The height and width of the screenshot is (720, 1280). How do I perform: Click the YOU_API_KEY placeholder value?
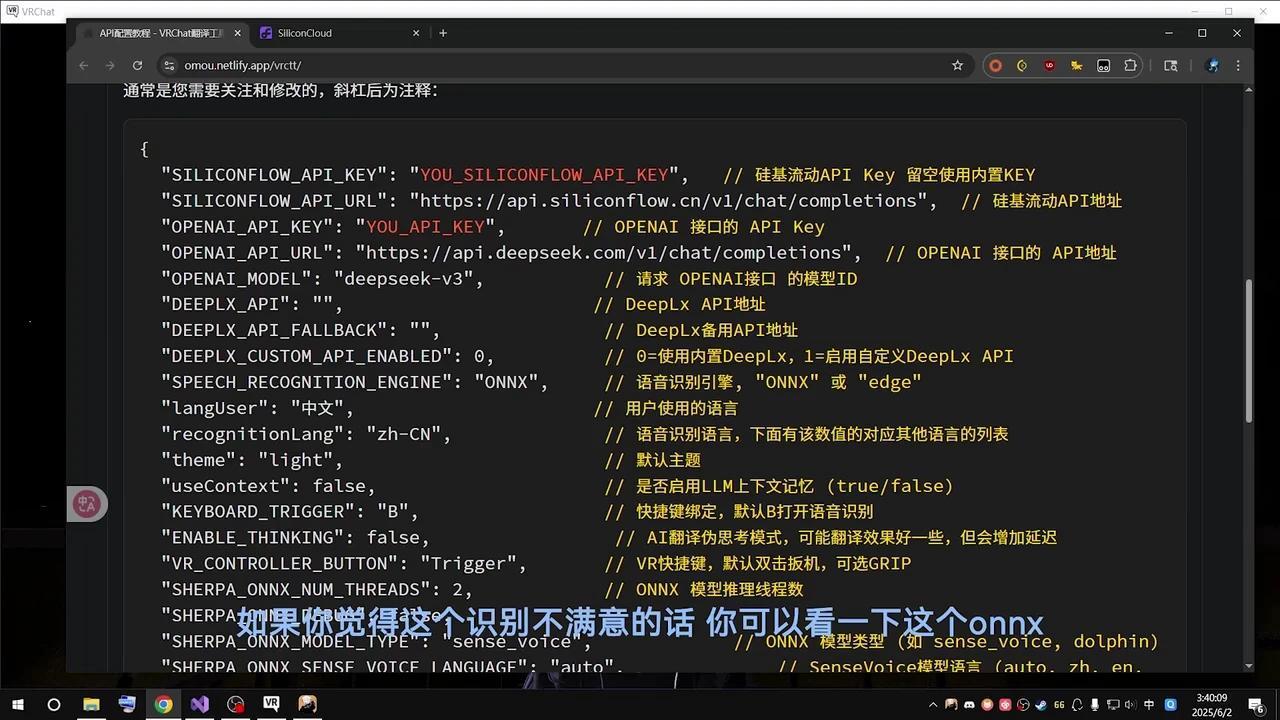coord(425,227)
